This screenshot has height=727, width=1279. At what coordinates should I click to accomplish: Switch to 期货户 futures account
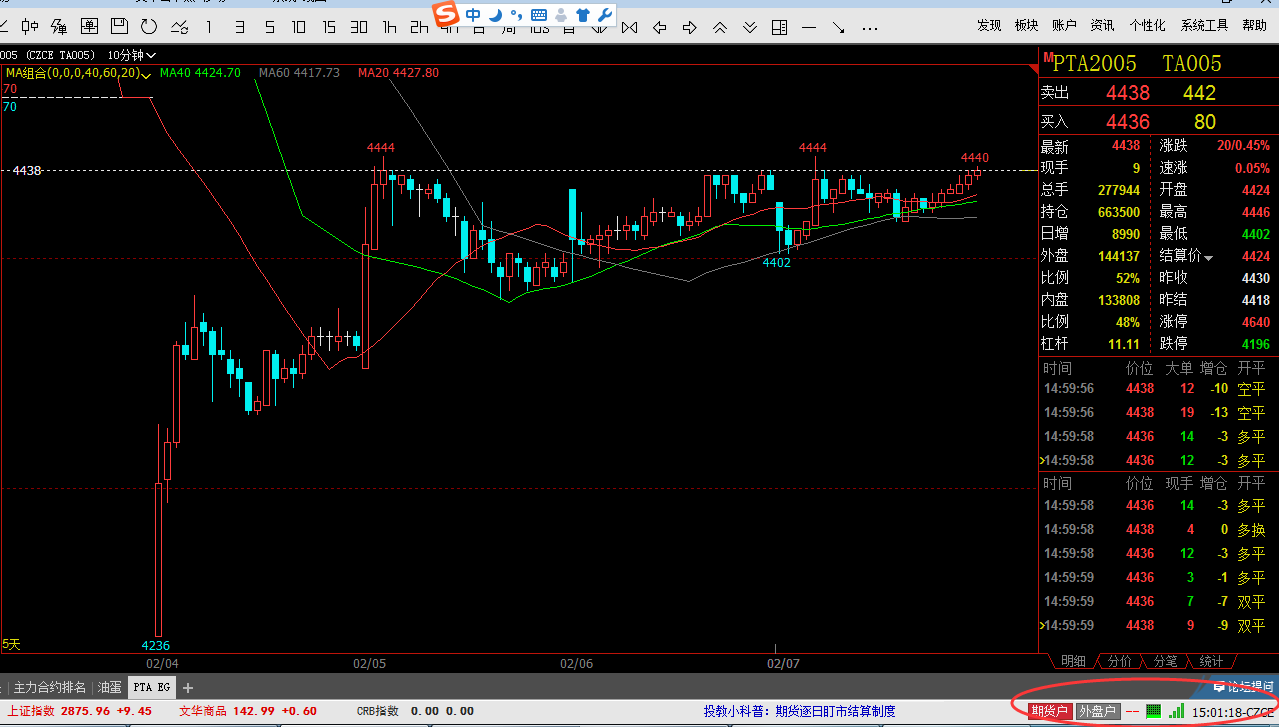tap(1049, 711)
